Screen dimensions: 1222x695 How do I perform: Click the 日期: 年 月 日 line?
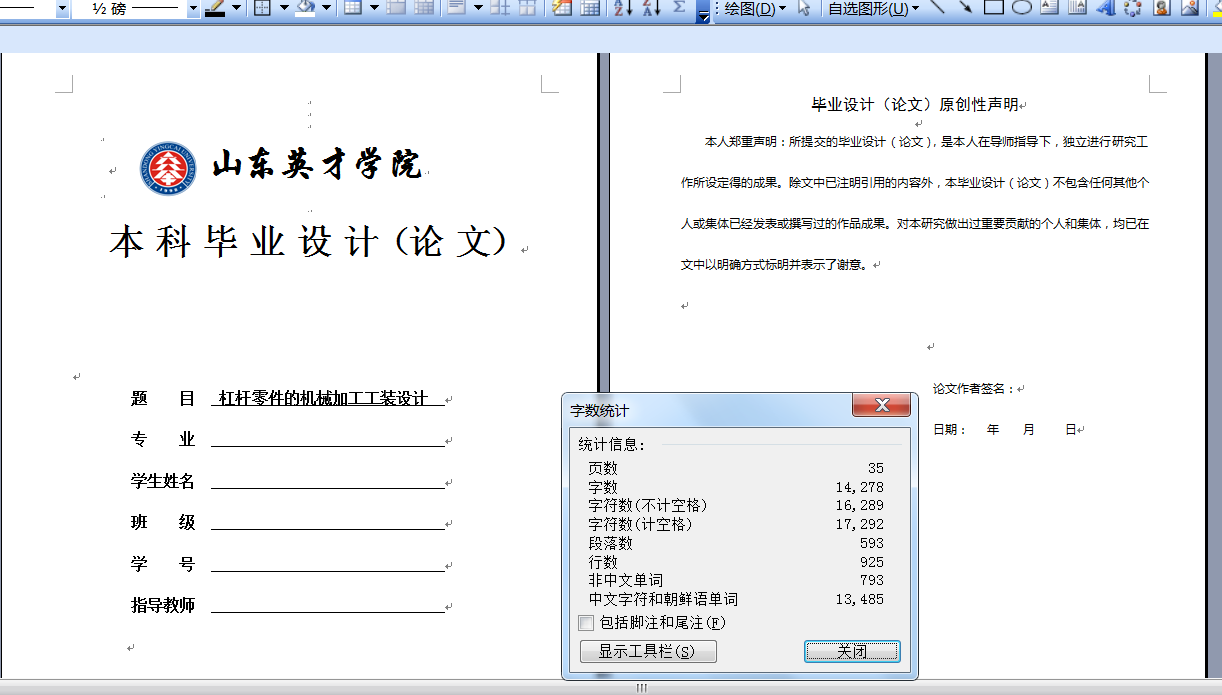pyautogui.click(x=1004, y=429)
